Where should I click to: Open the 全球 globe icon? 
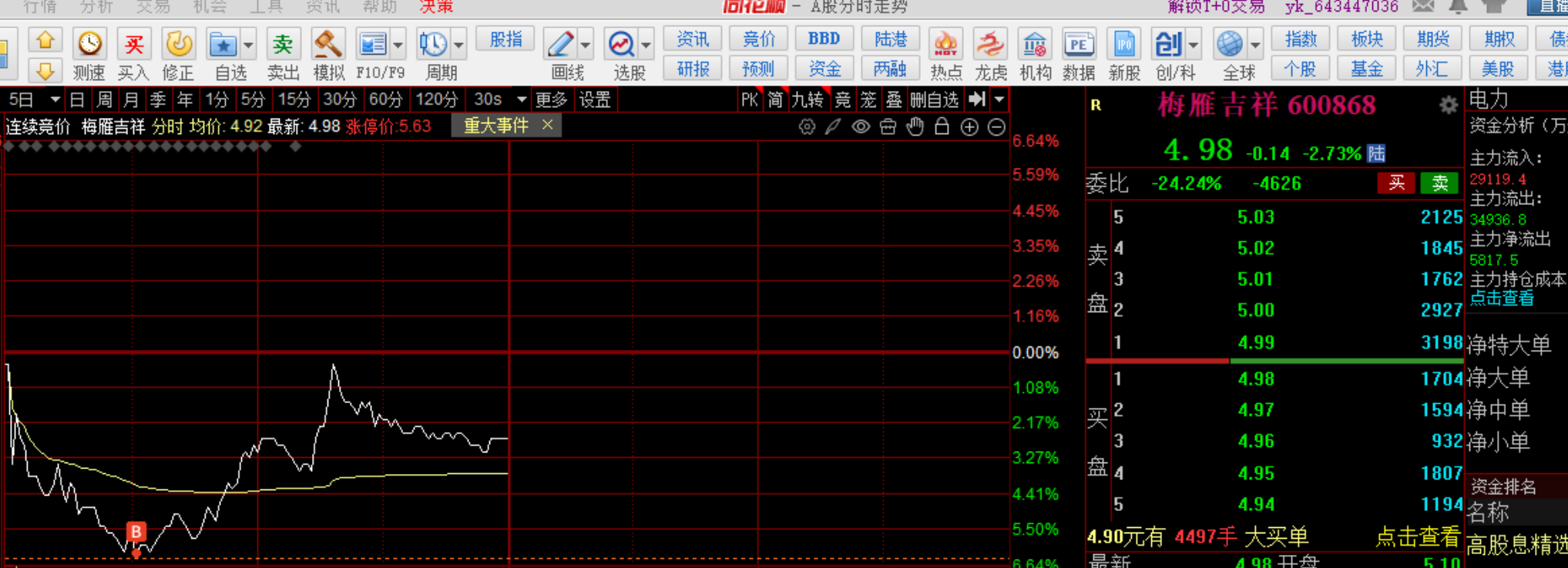(1229, 44)
